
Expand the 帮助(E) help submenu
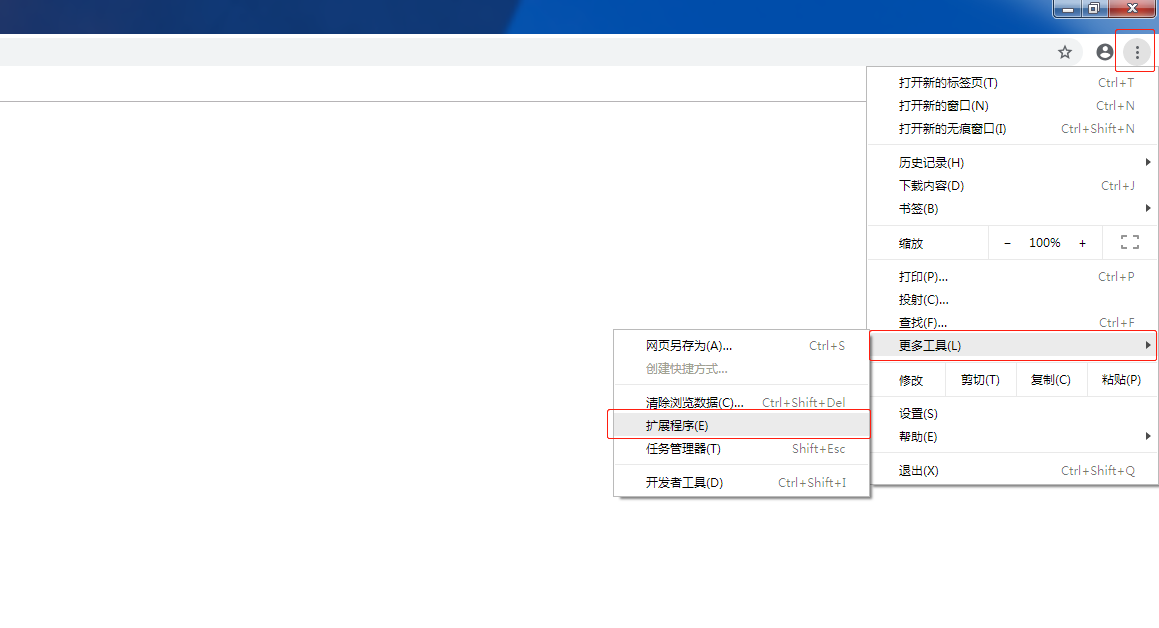[1013, 437]
